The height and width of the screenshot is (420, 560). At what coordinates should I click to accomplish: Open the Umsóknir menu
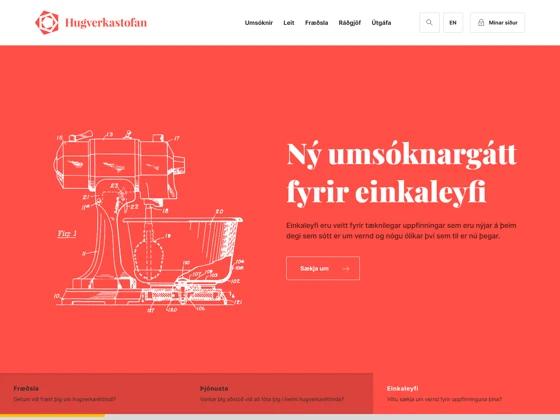[259, 22]
